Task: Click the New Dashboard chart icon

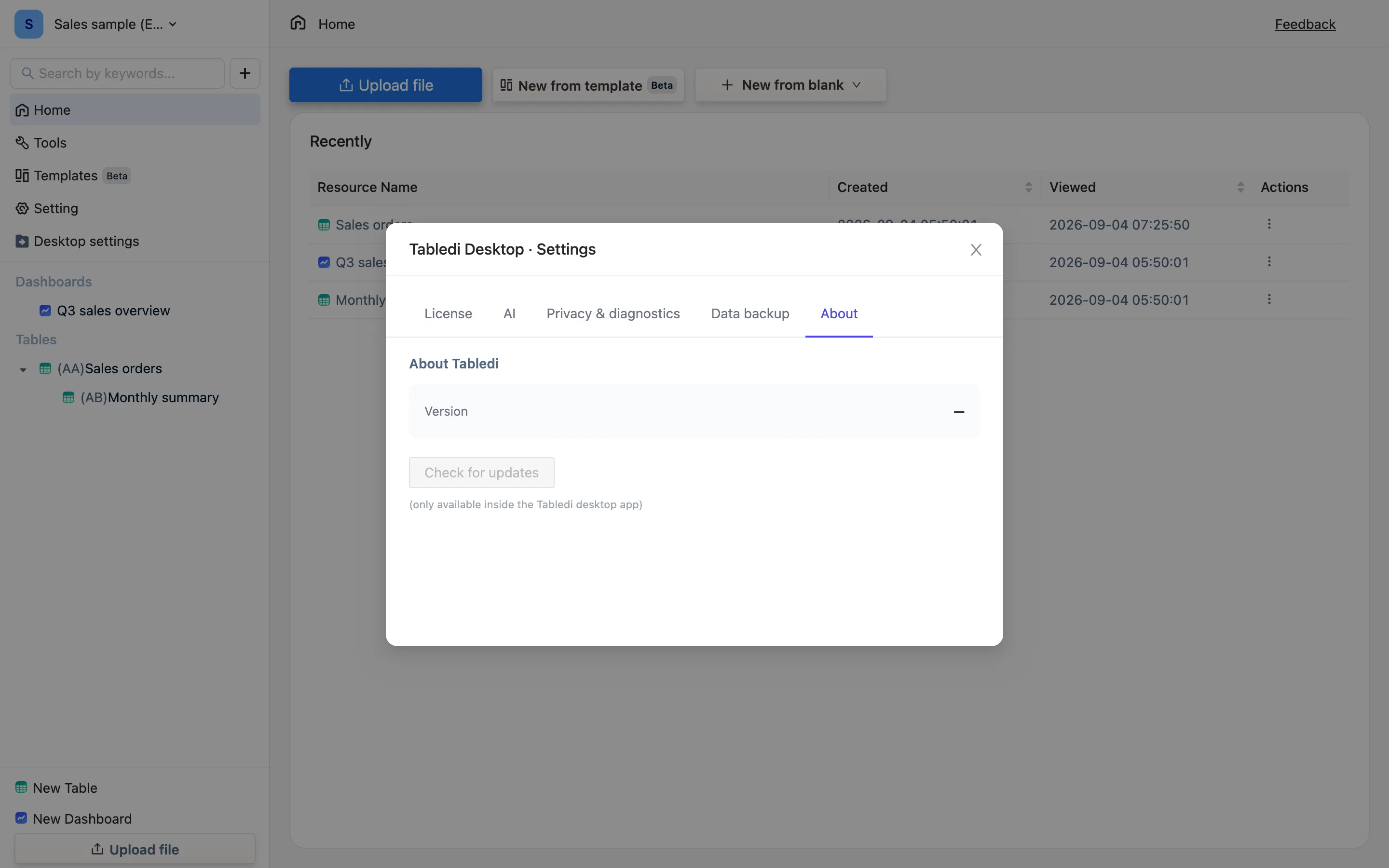Action: coord(21,818)
